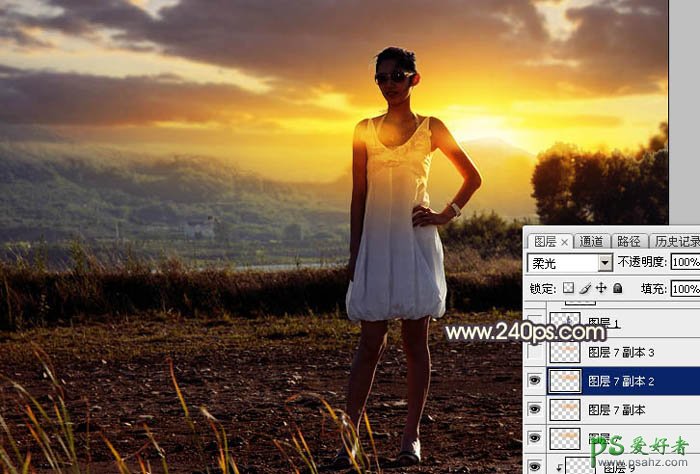Screen dimensions: 700x474
Task: Click the lock position move icon
Action: point(601,288)
